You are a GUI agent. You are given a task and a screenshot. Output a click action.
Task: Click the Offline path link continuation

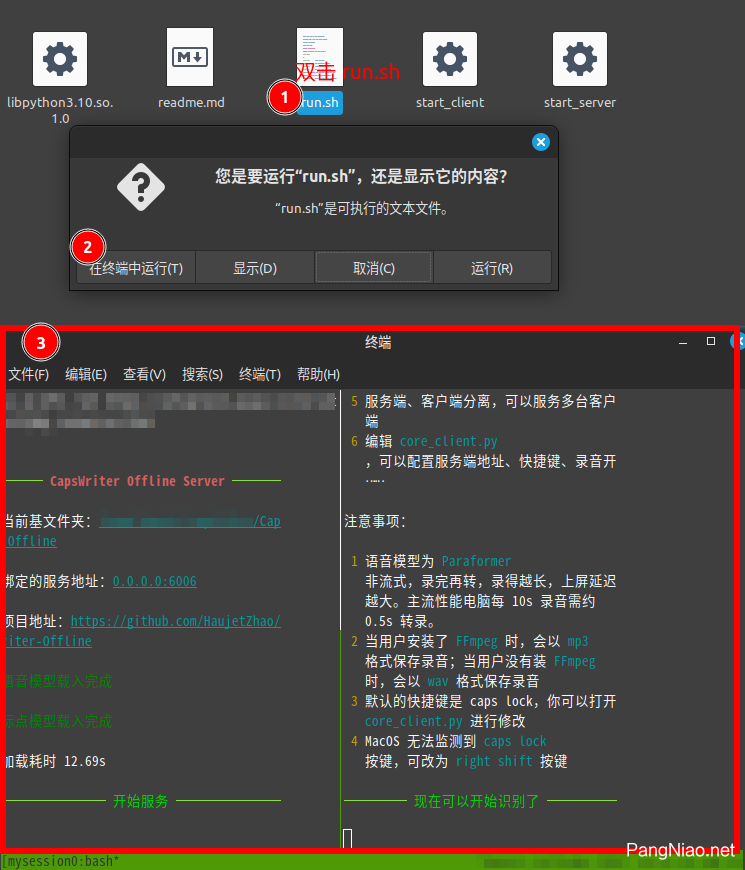point(32,541)
